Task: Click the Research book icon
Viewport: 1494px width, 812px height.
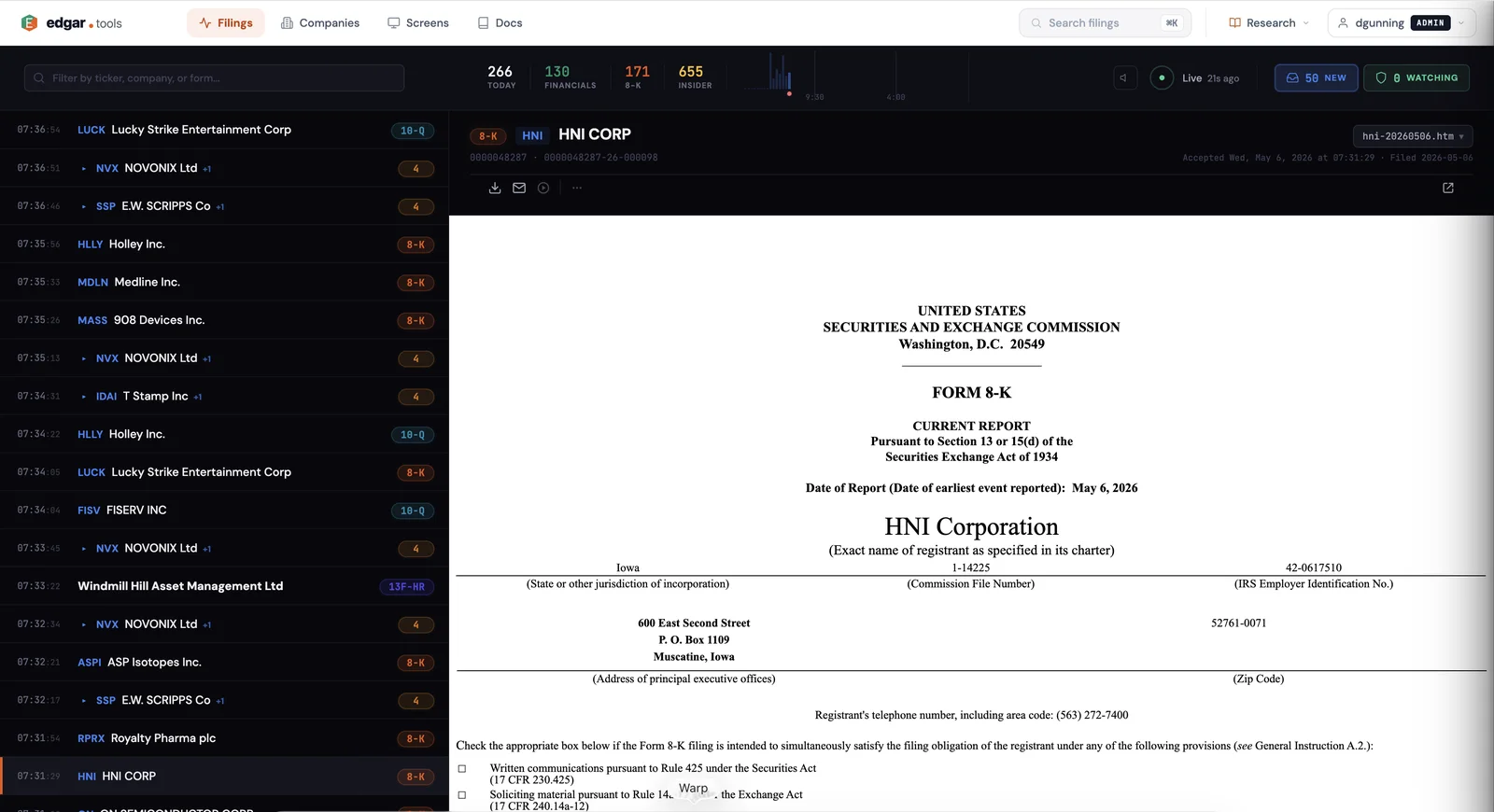Action: (x=1234, y=22)
